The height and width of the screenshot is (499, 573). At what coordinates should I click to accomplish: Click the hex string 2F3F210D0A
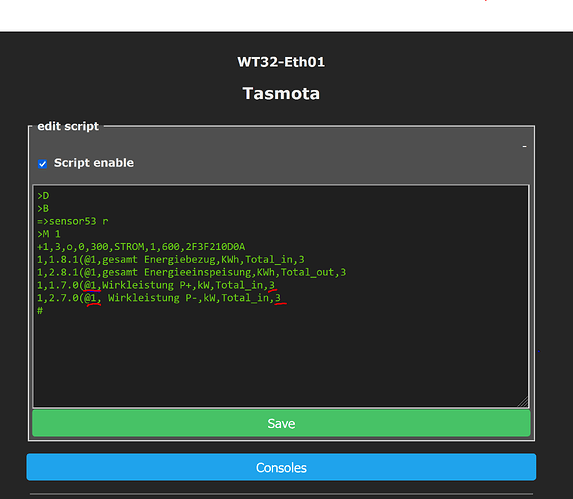point(215,247)
